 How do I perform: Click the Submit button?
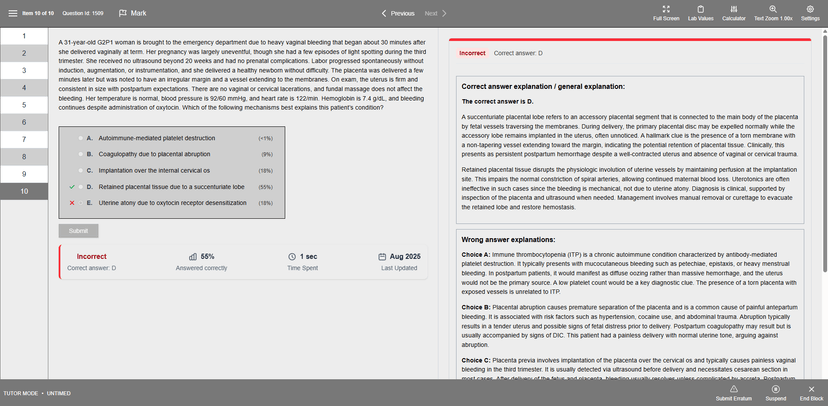[79, 231]
